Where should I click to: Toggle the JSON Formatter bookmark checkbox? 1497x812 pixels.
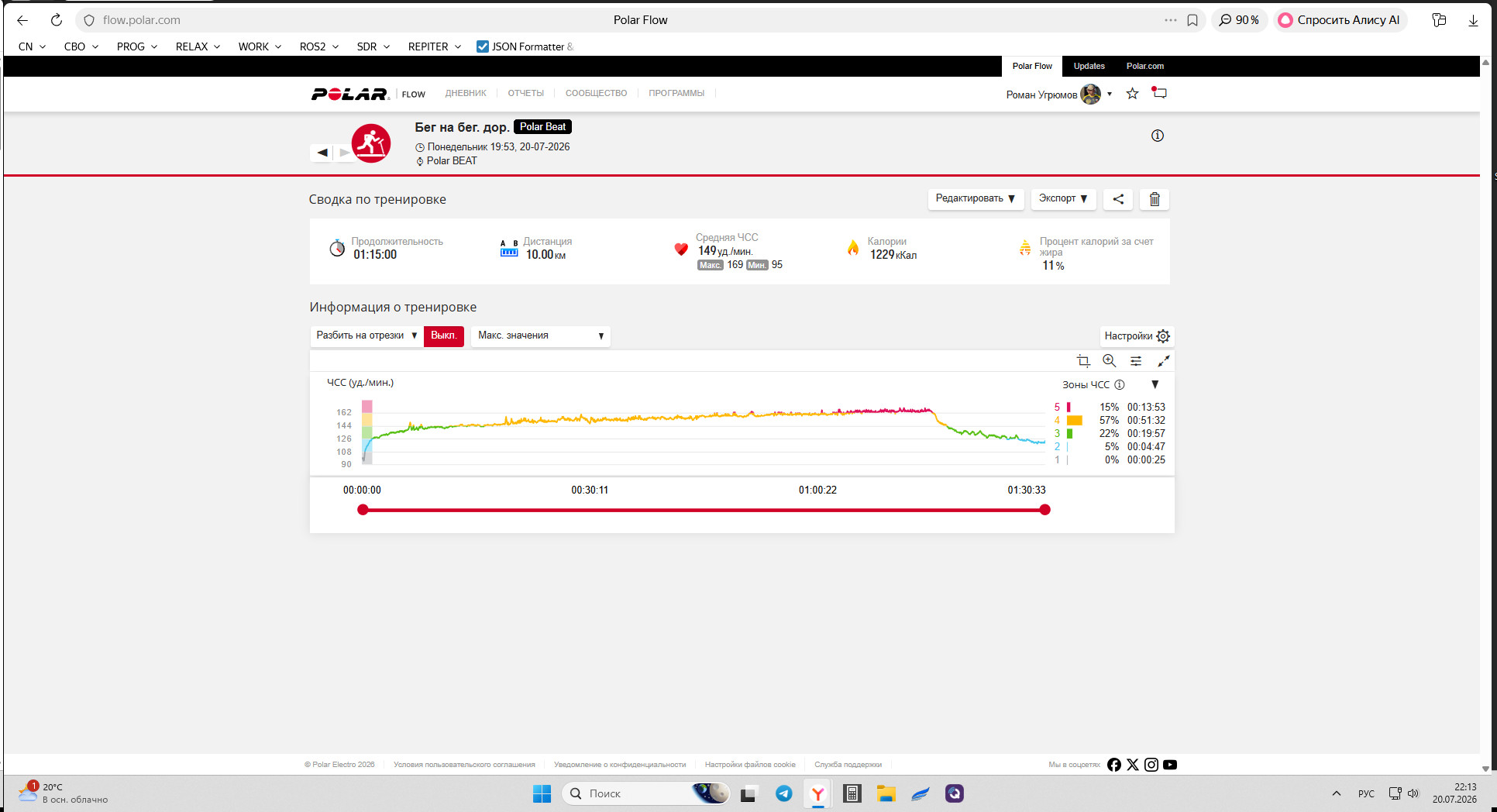(483, 46)
